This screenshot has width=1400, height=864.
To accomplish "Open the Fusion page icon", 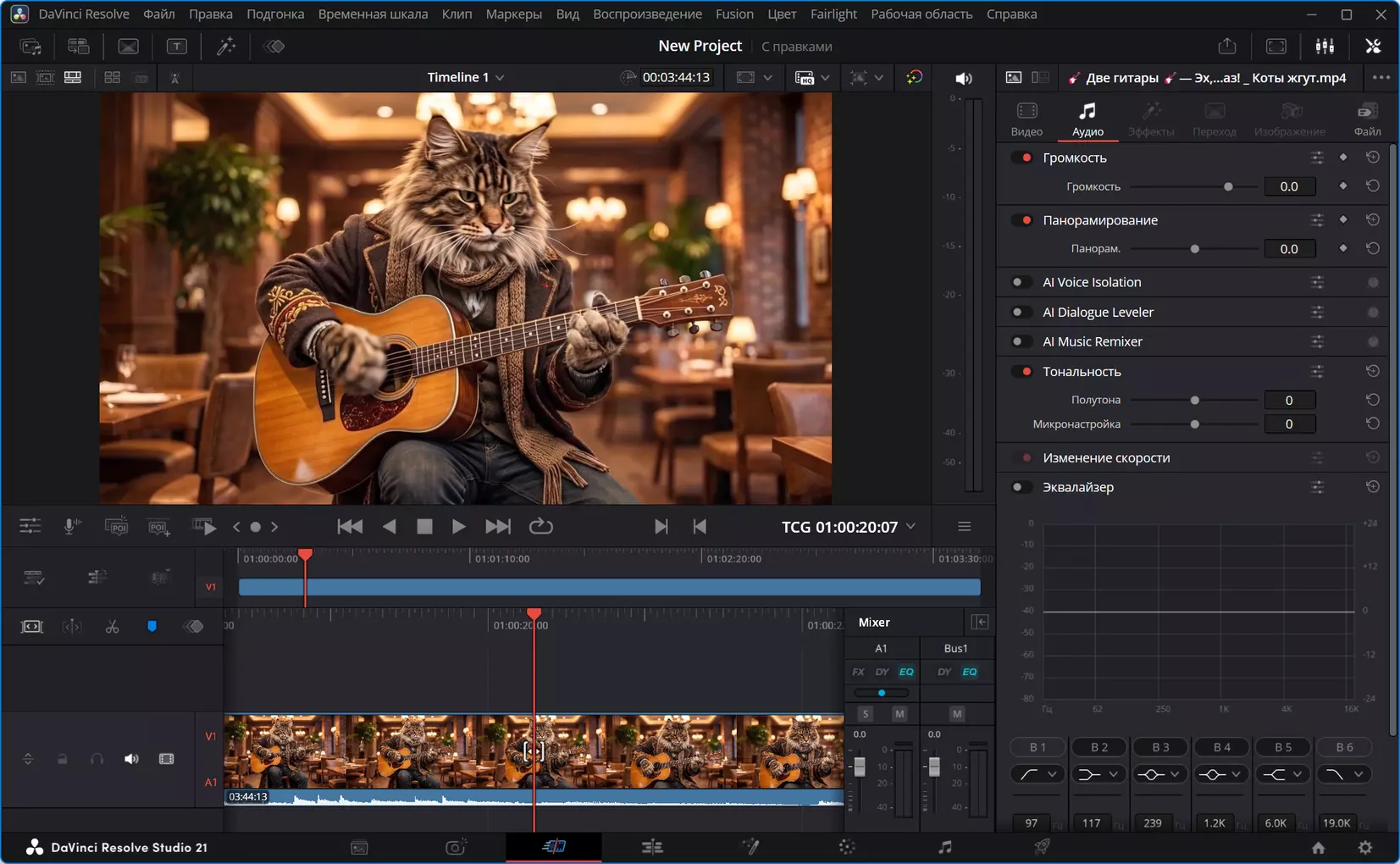I will [750, 847].
